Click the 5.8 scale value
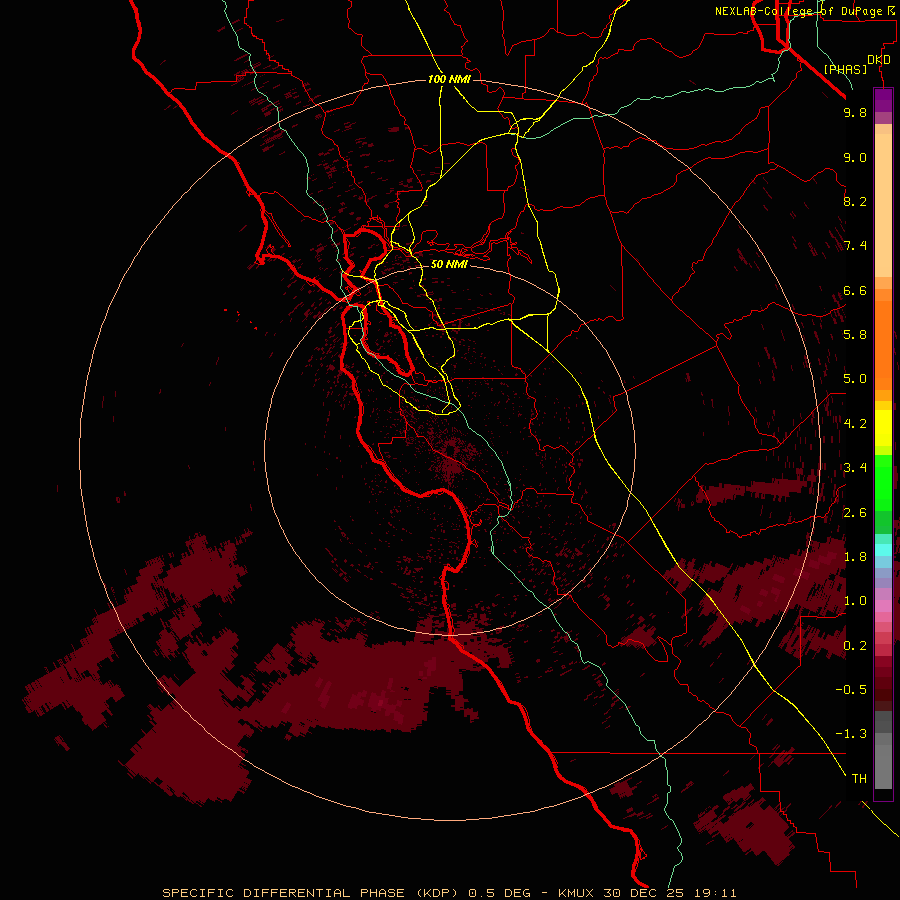This screenshot has width=900, height=900. click(x=855, y=335)
